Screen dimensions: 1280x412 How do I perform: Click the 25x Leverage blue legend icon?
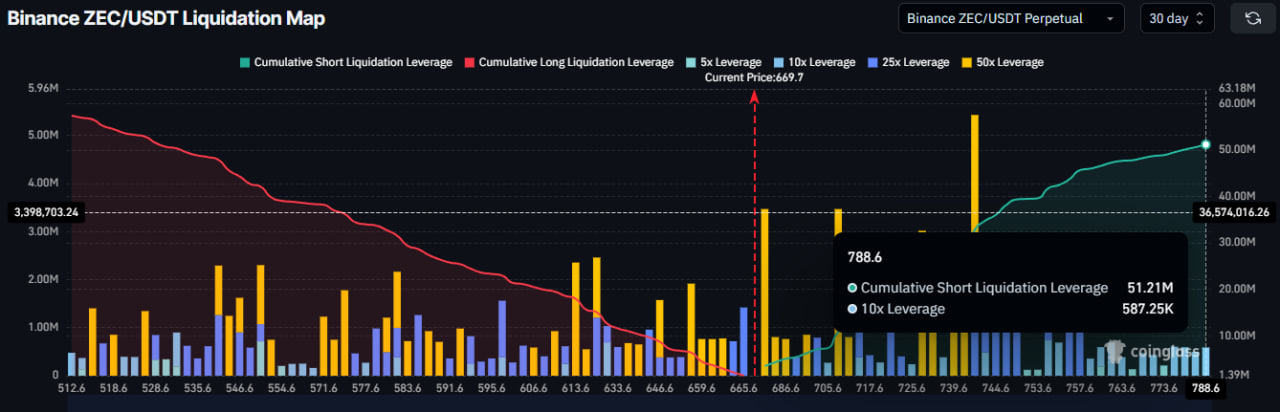click(x=874, y=62)
